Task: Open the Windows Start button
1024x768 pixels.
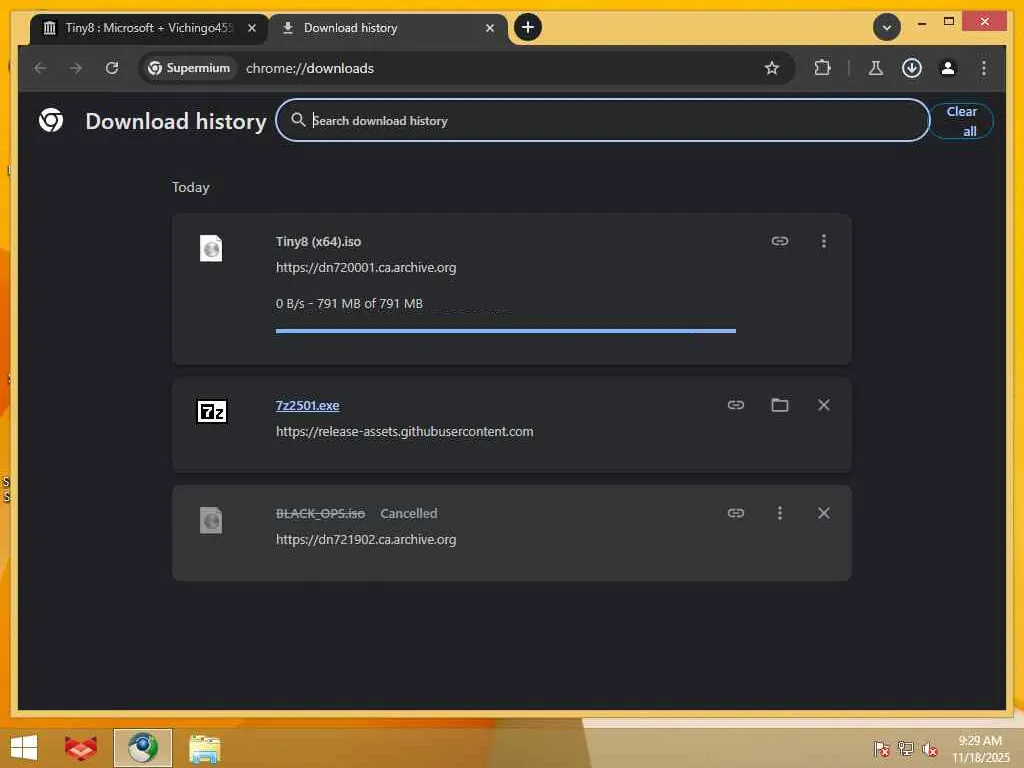Action: click(24, 748)
